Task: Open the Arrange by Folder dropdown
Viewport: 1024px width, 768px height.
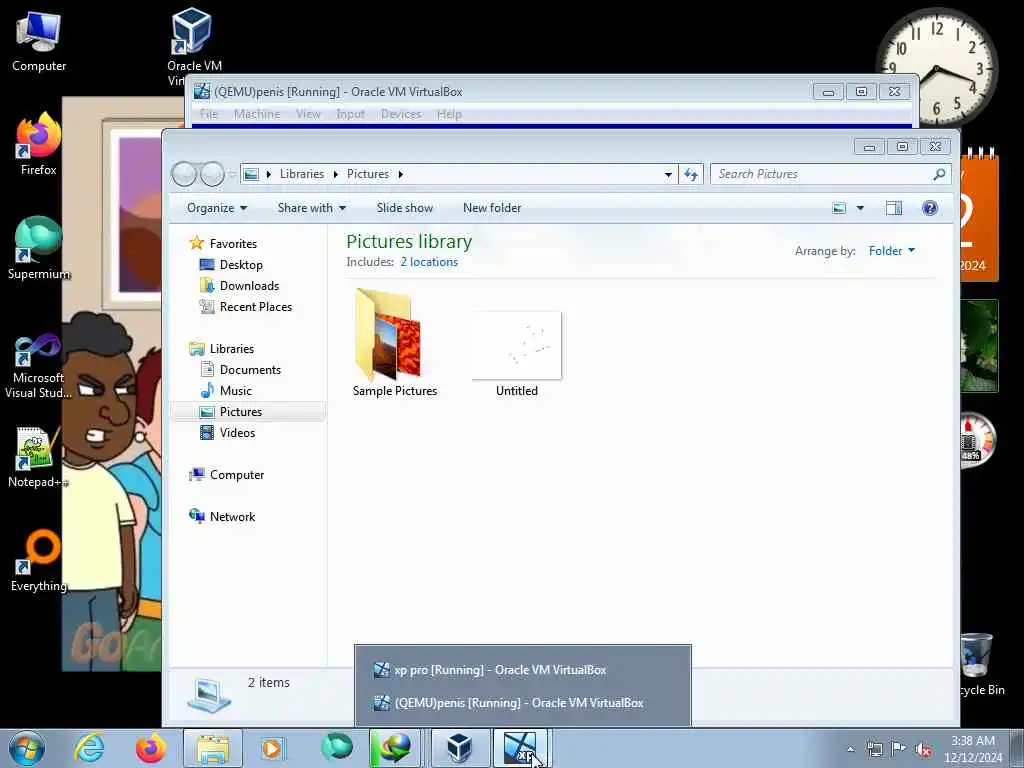Action: tap(891, 251)
